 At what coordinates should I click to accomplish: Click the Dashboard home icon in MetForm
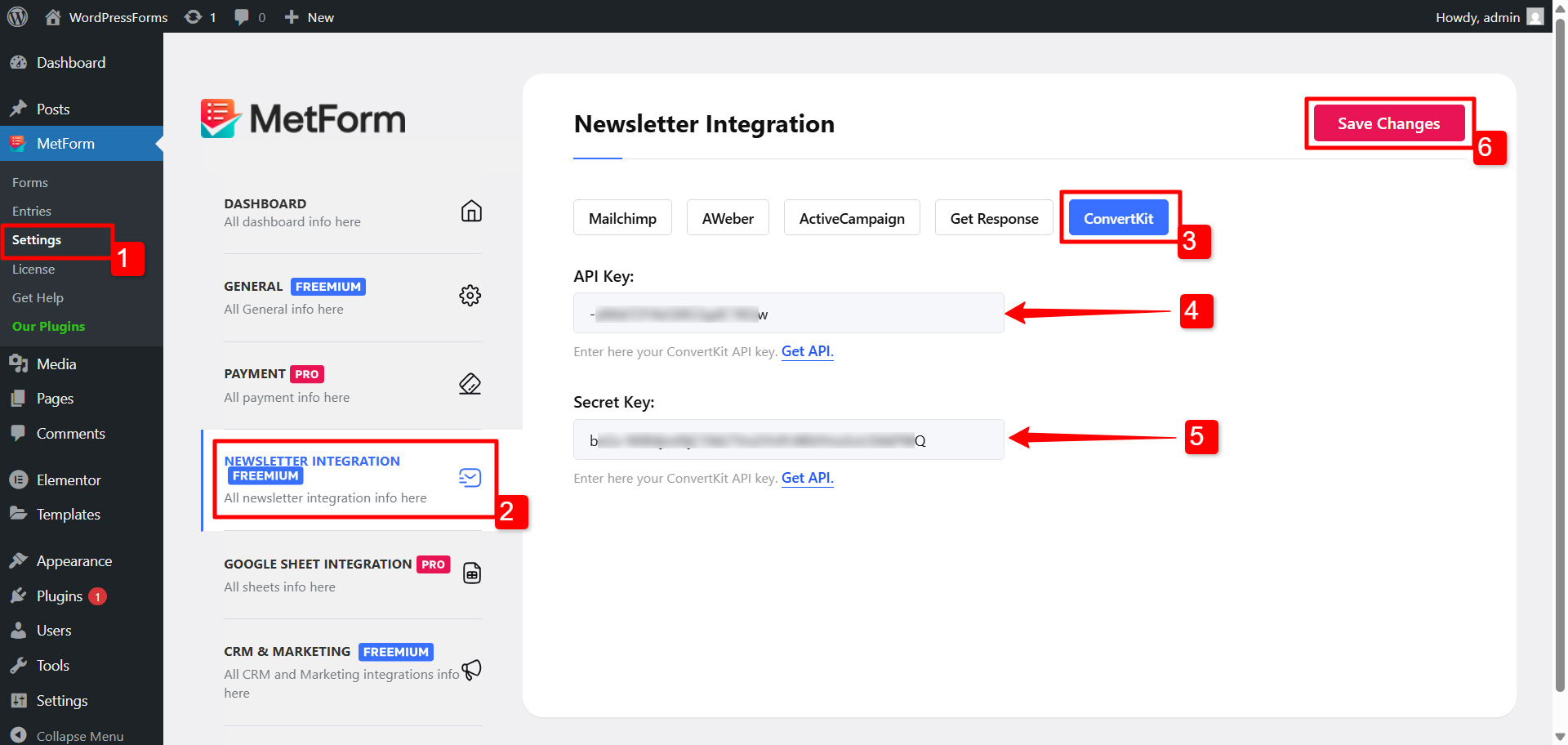471,212
